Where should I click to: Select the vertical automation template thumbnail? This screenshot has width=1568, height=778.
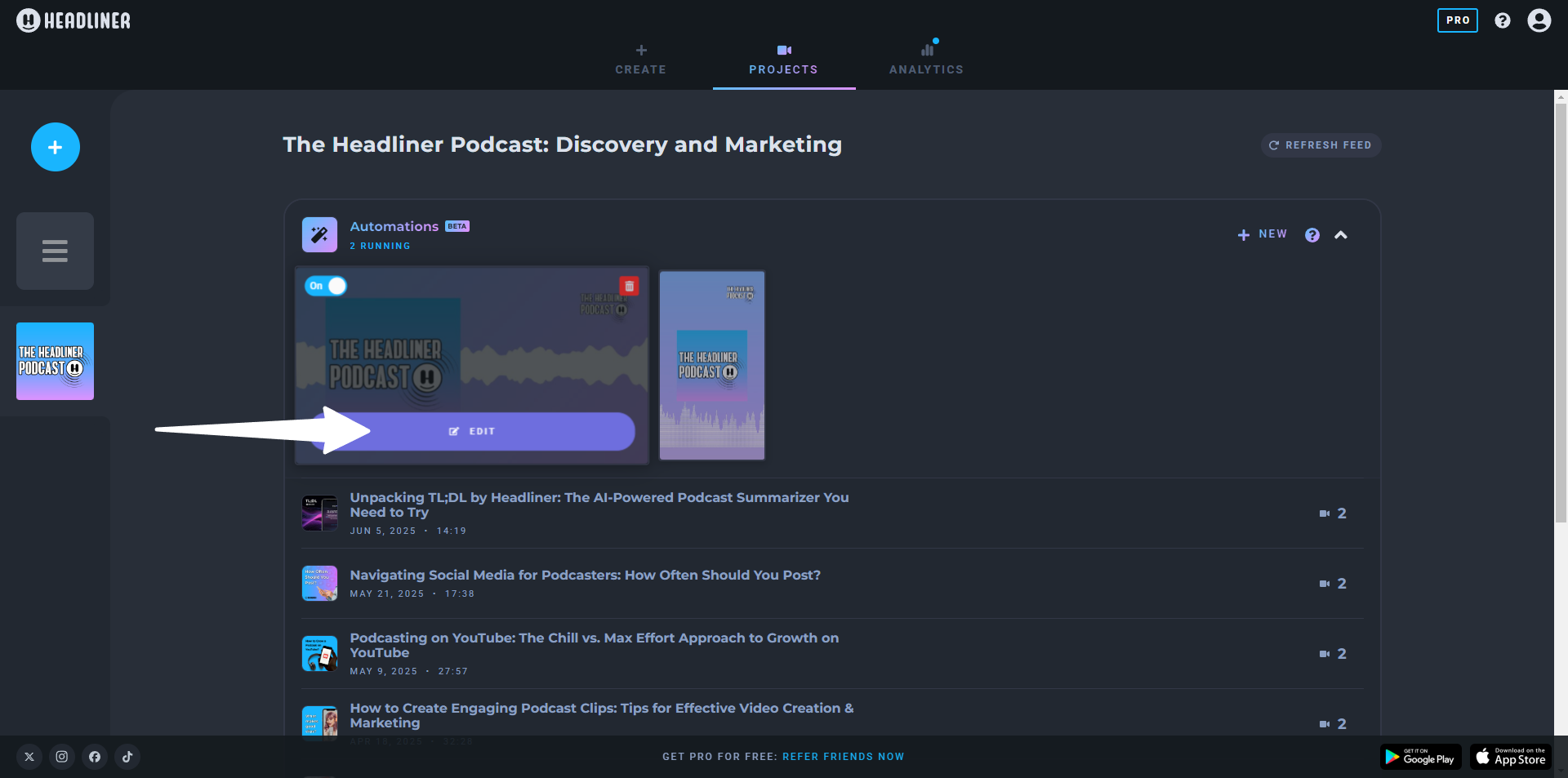[712, 365]
